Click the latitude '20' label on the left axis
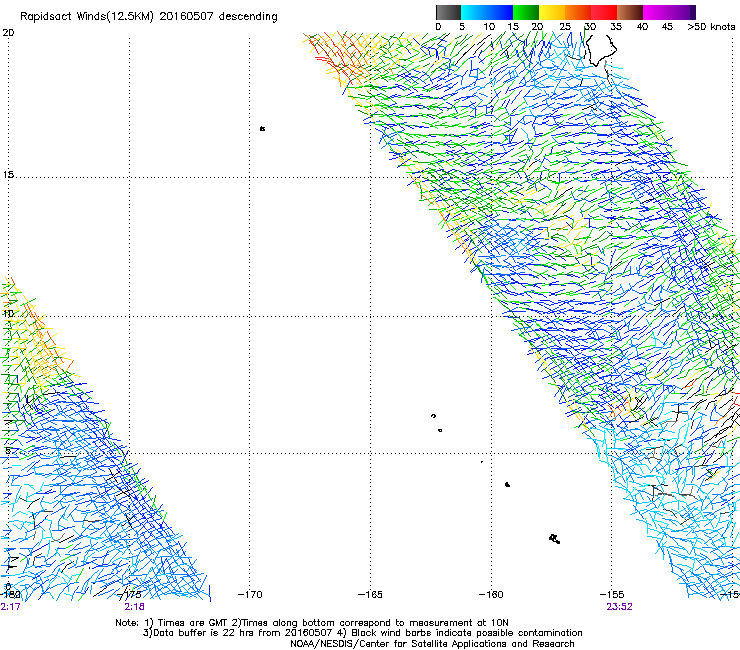740x650 pixels. pyautogui.click(x=8, y=33)
